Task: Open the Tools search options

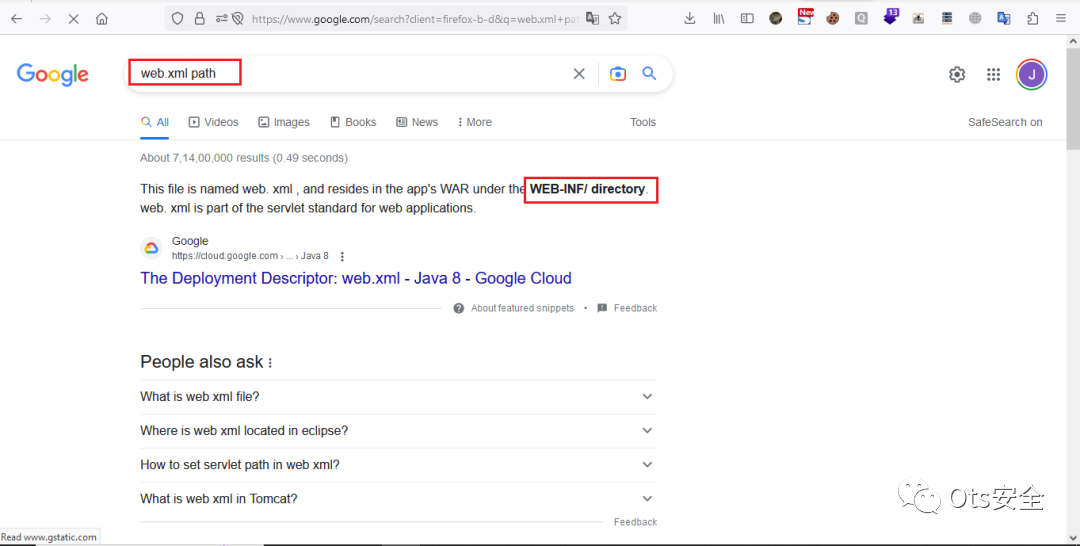Action: [x=643, y=122]
